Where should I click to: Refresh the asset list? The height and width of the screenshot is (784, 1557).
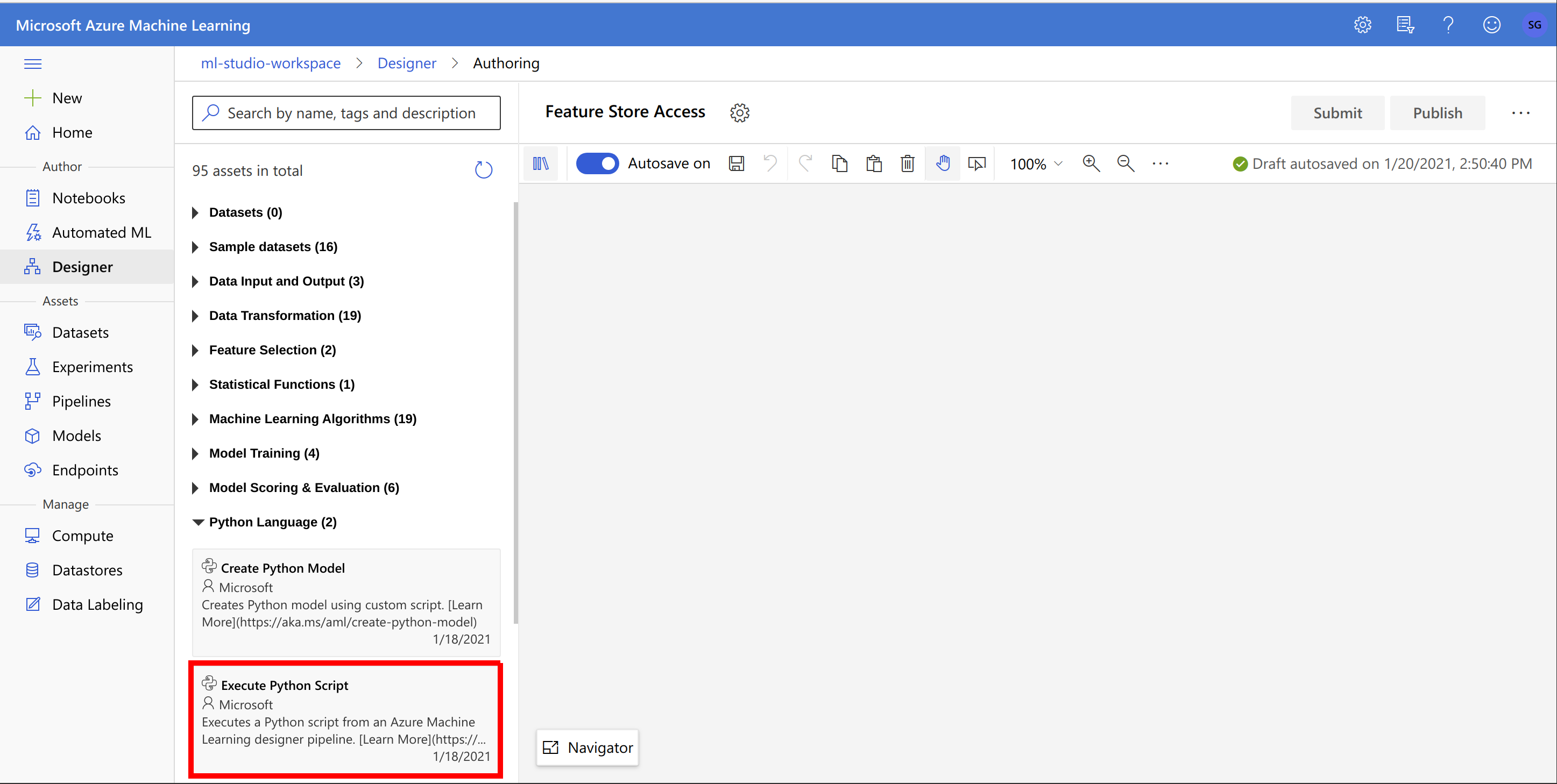click(484, 170)
